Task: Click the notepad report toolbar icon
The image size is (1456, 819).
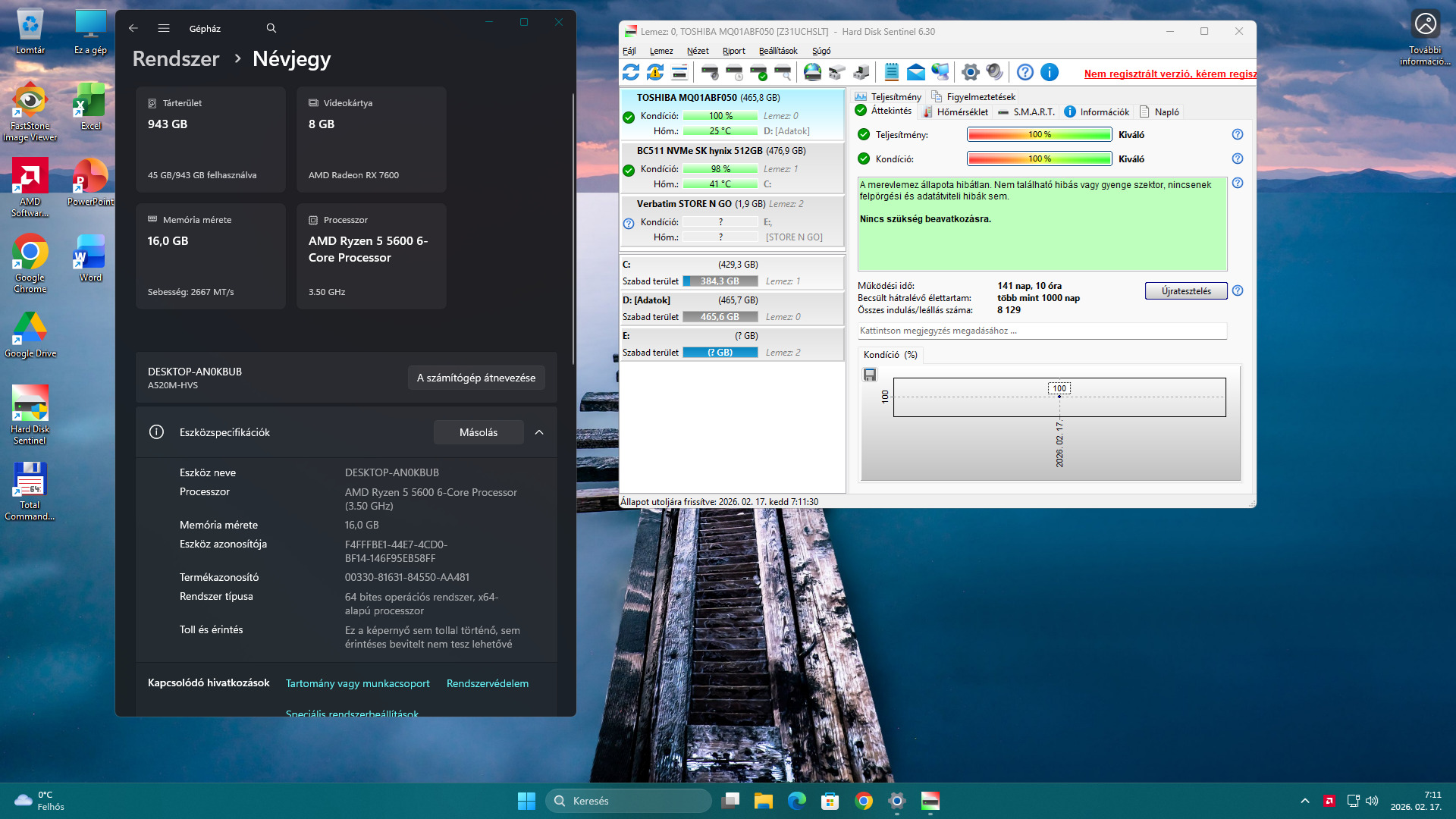Action: (x=892, y=72)
